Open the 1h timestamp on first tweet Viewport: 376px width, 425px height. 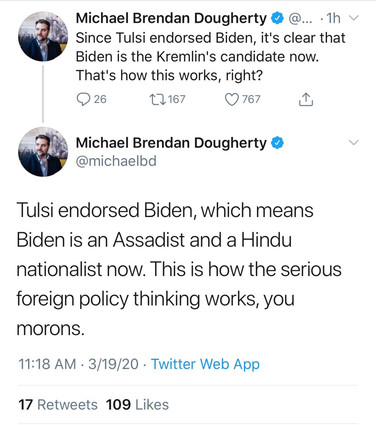[x=333, y=19]
